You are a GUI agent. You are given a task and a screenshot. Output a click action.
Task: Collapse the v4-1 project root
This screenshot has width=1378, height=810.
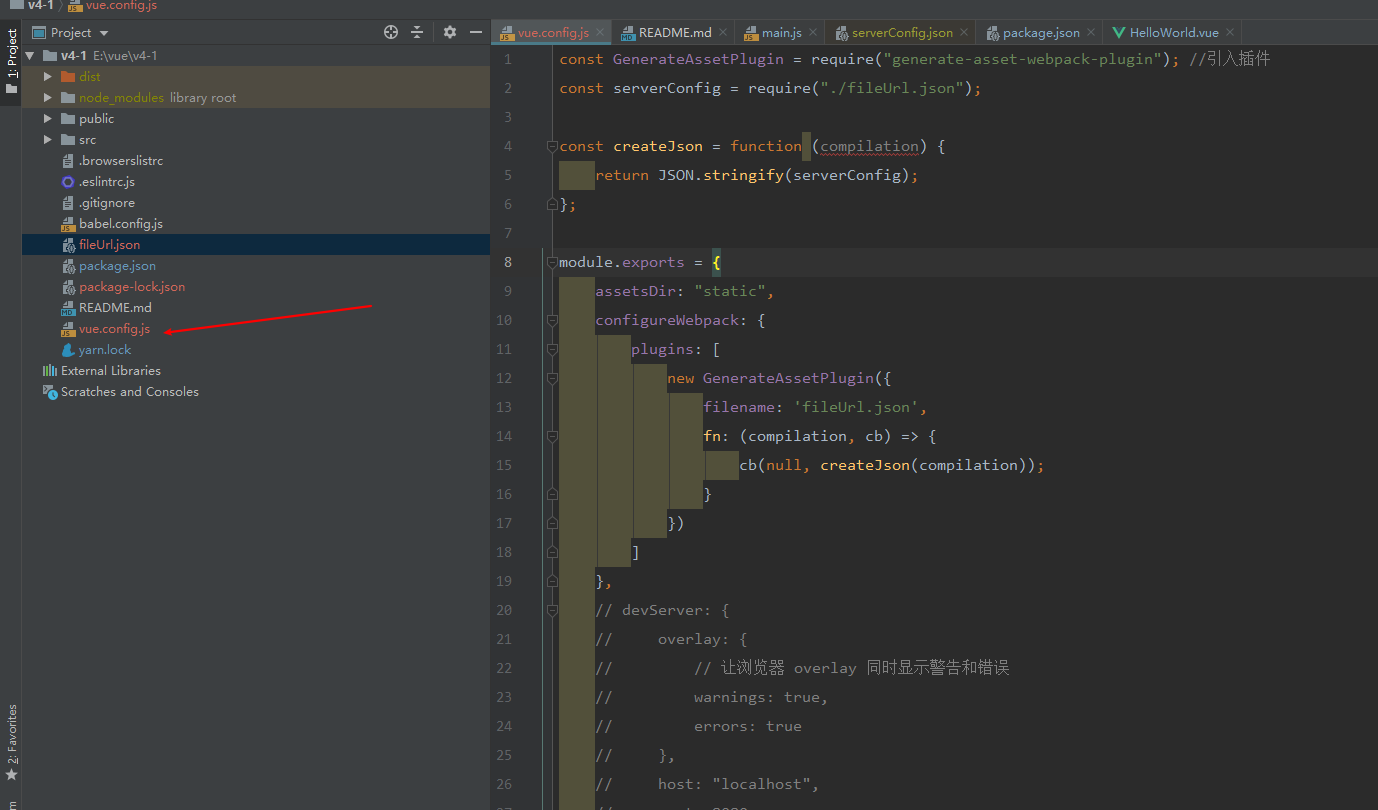tap(29, 55)
